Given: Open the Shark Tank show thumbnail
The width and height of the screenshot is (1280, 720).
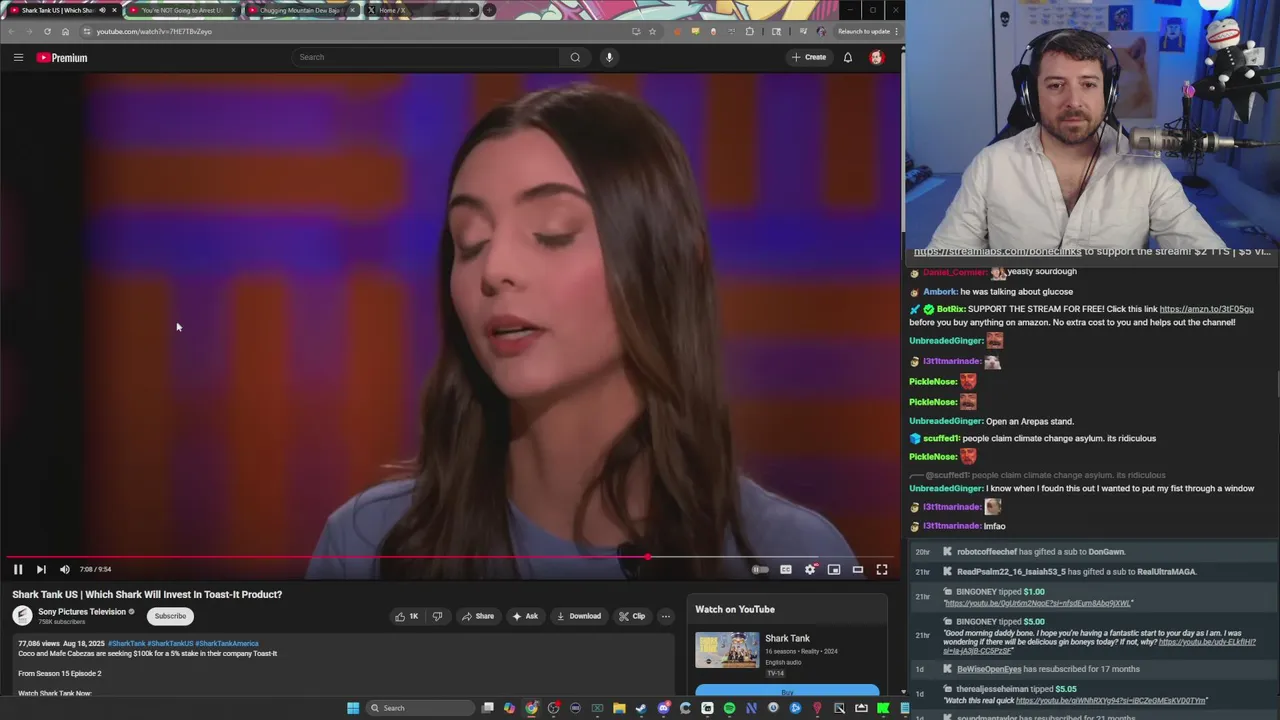Looking at the screenshot, I should [727, 650].
